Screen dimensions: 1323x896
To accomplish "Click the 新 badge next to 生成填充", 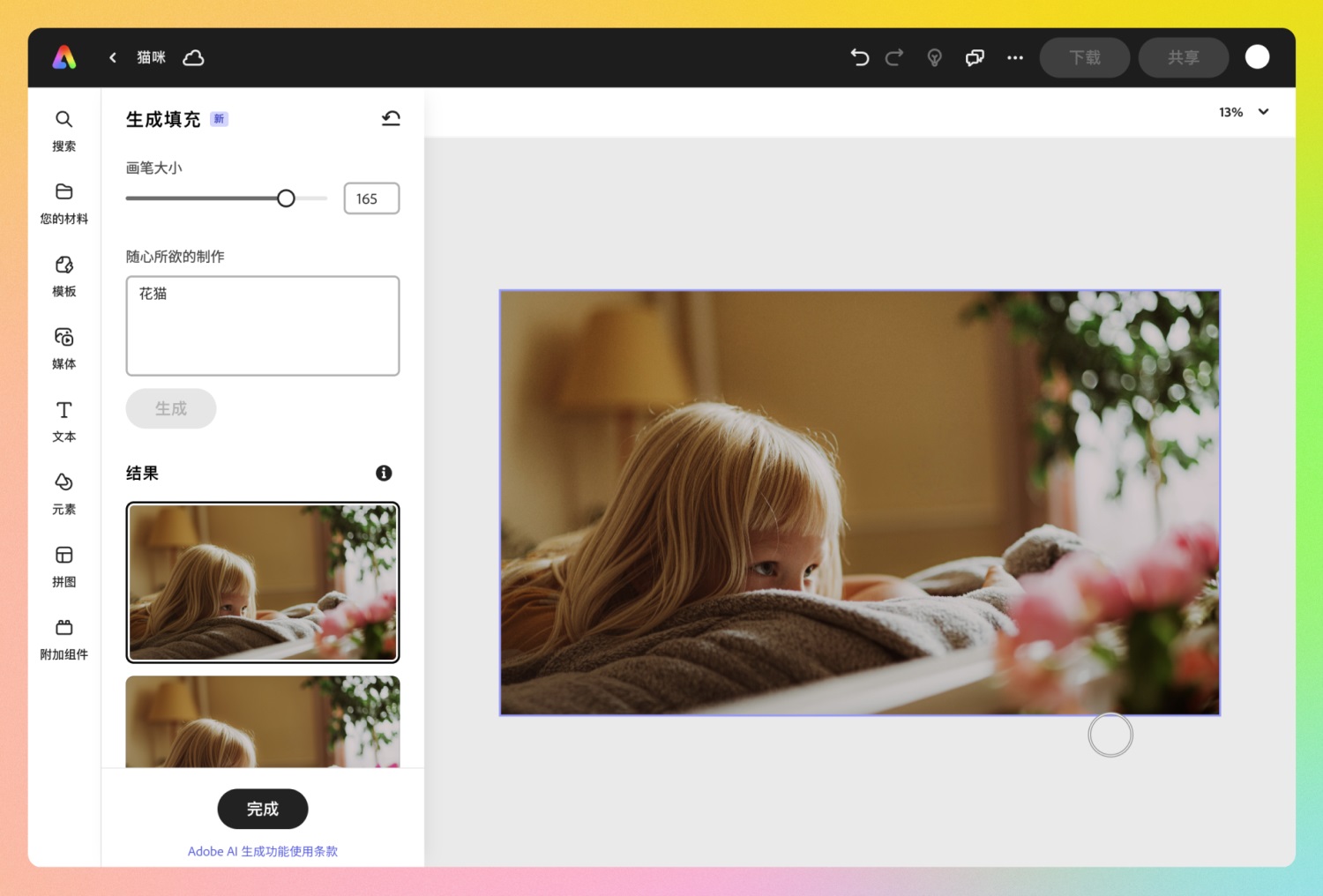I will click(x=219, y=119).
